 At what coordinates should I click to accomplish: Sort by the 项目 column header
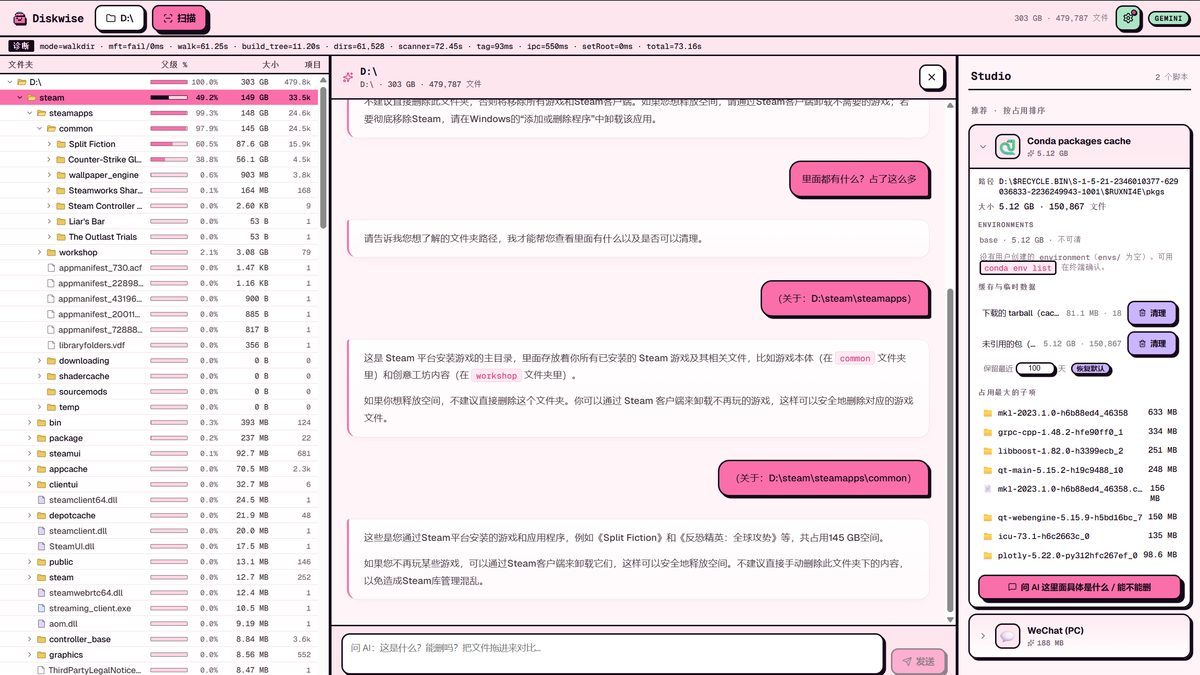312,64
